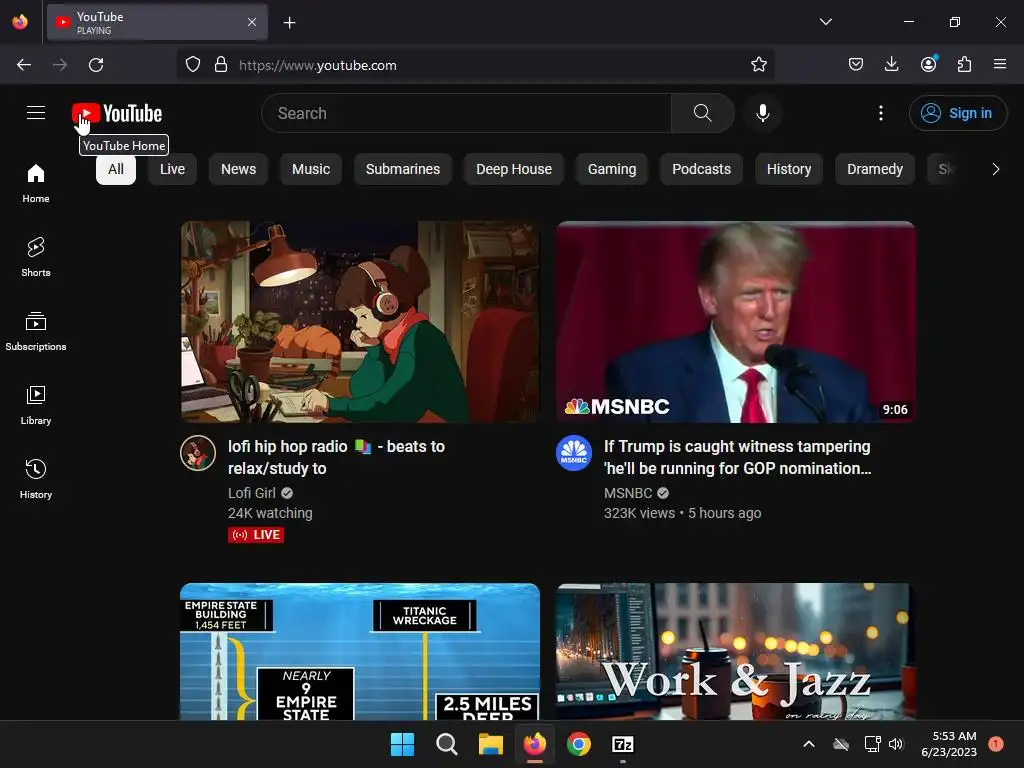Expand the list all tabs dropdown
Viewport: 1024px width, 768px height.
coord(825,22)
